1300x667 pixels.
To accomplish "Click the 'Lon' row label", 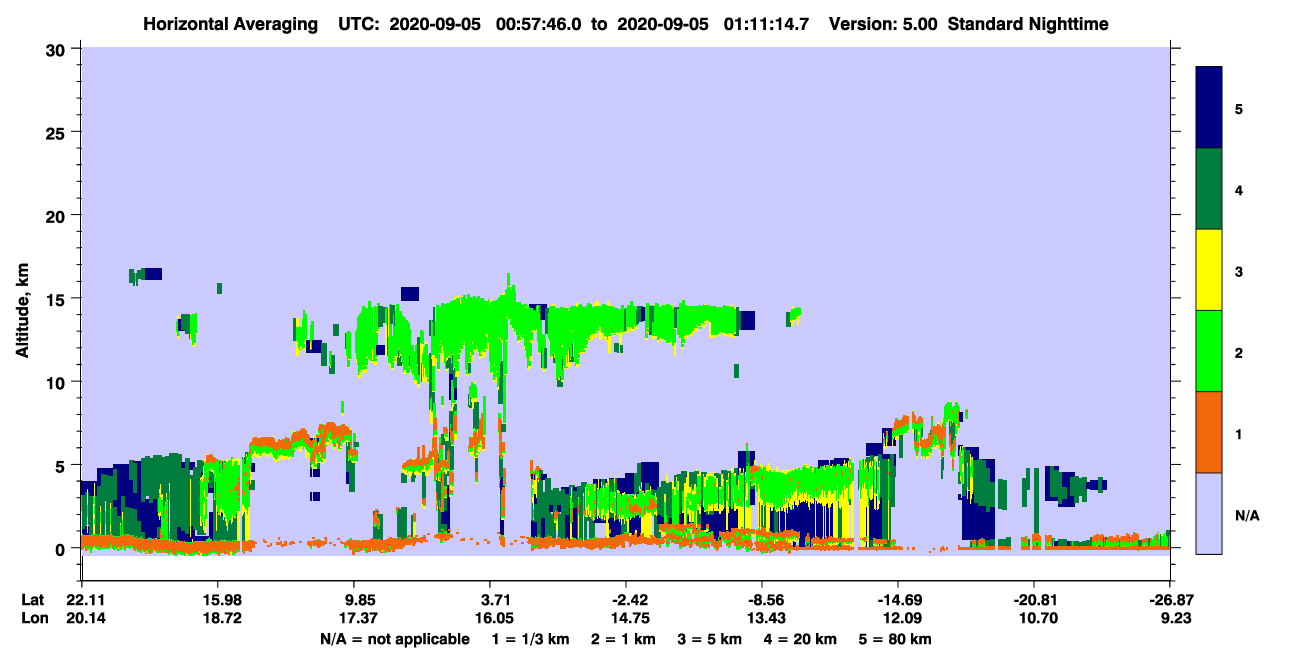I will tap(33, 618).
